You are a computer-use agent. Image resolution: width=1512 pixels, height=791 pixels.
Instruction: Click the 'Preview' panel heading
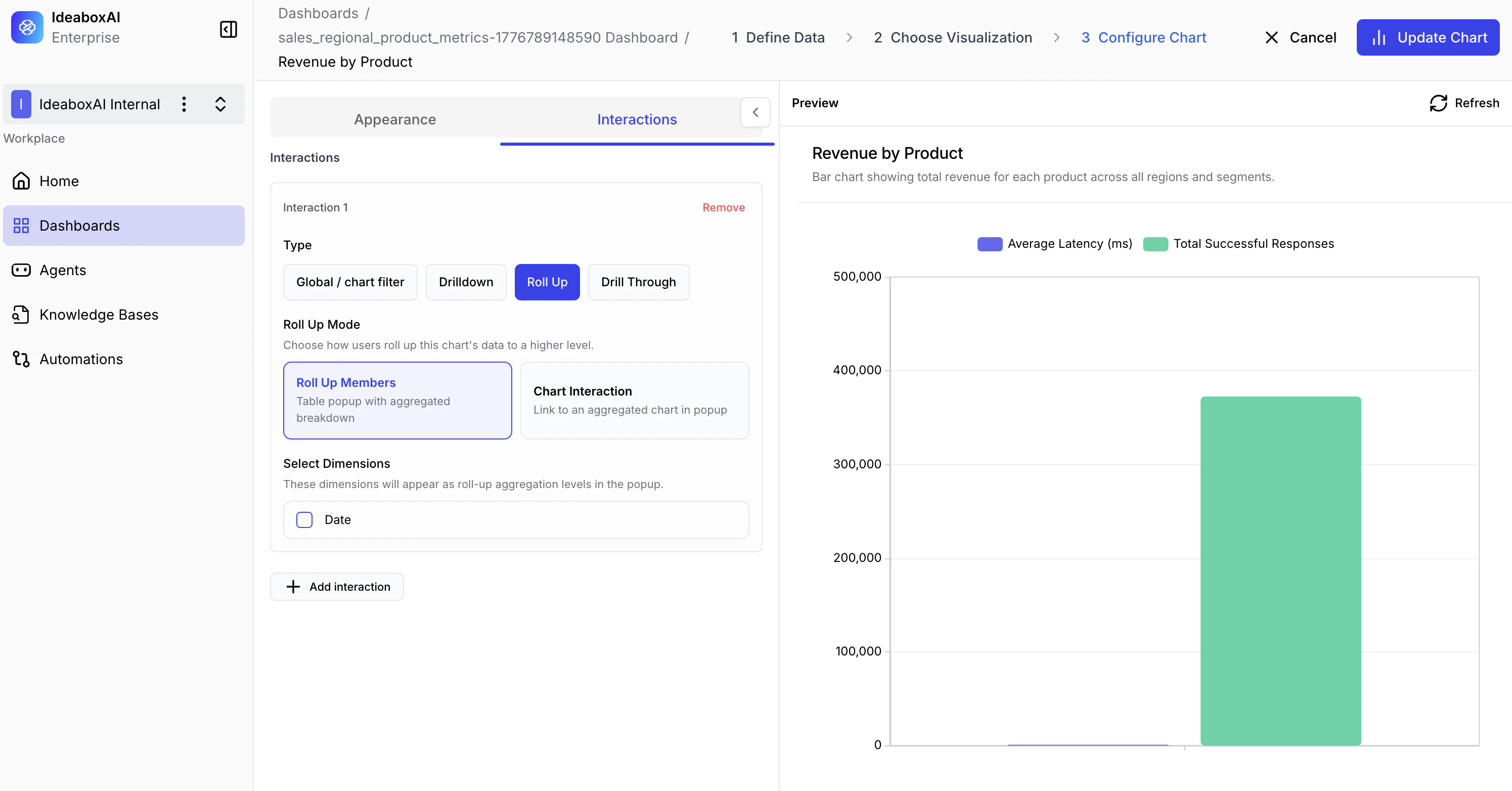pos(815,103)
